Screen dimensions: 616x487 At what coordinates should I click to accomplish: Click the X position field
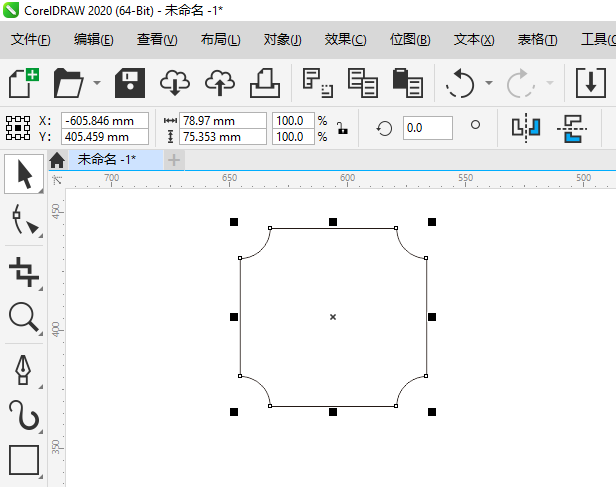click(x=104, y=121)
